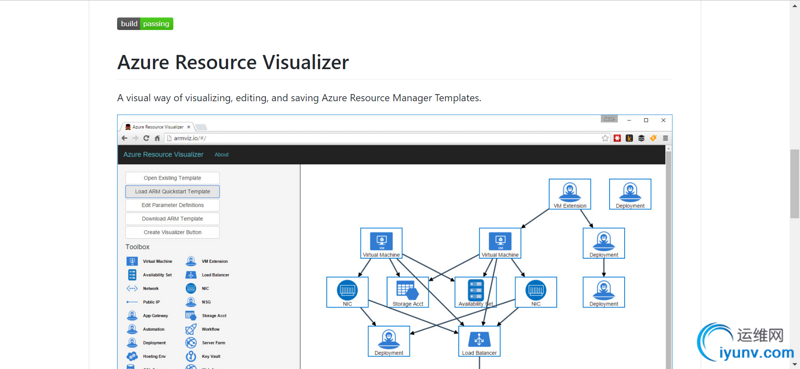Click the browser back arrow
The image size is (800, 369).
pos(124,138)
